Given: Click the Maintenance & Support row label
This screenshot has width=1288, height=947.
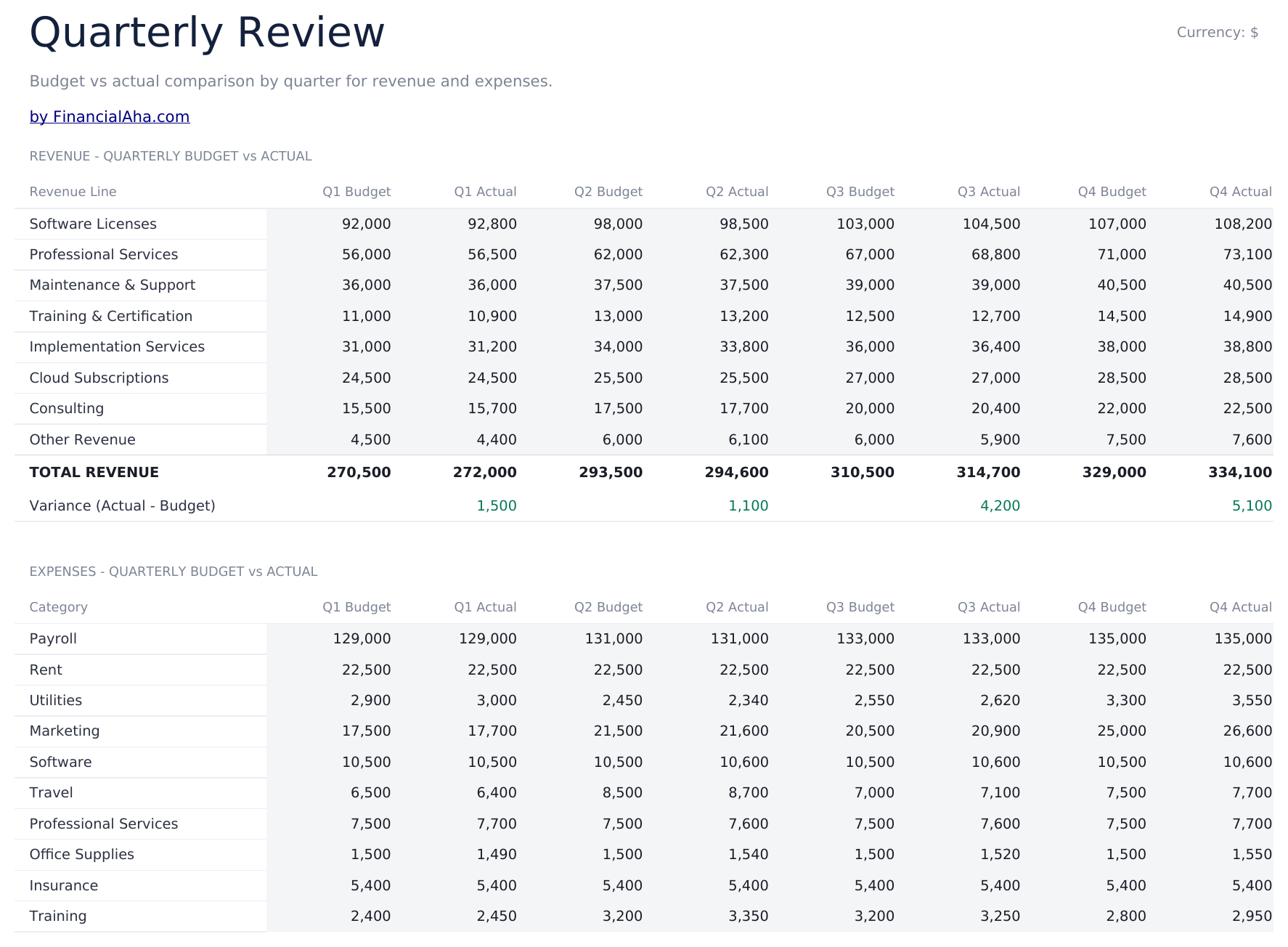Looking at the screenshot, I should click(113, 285).
